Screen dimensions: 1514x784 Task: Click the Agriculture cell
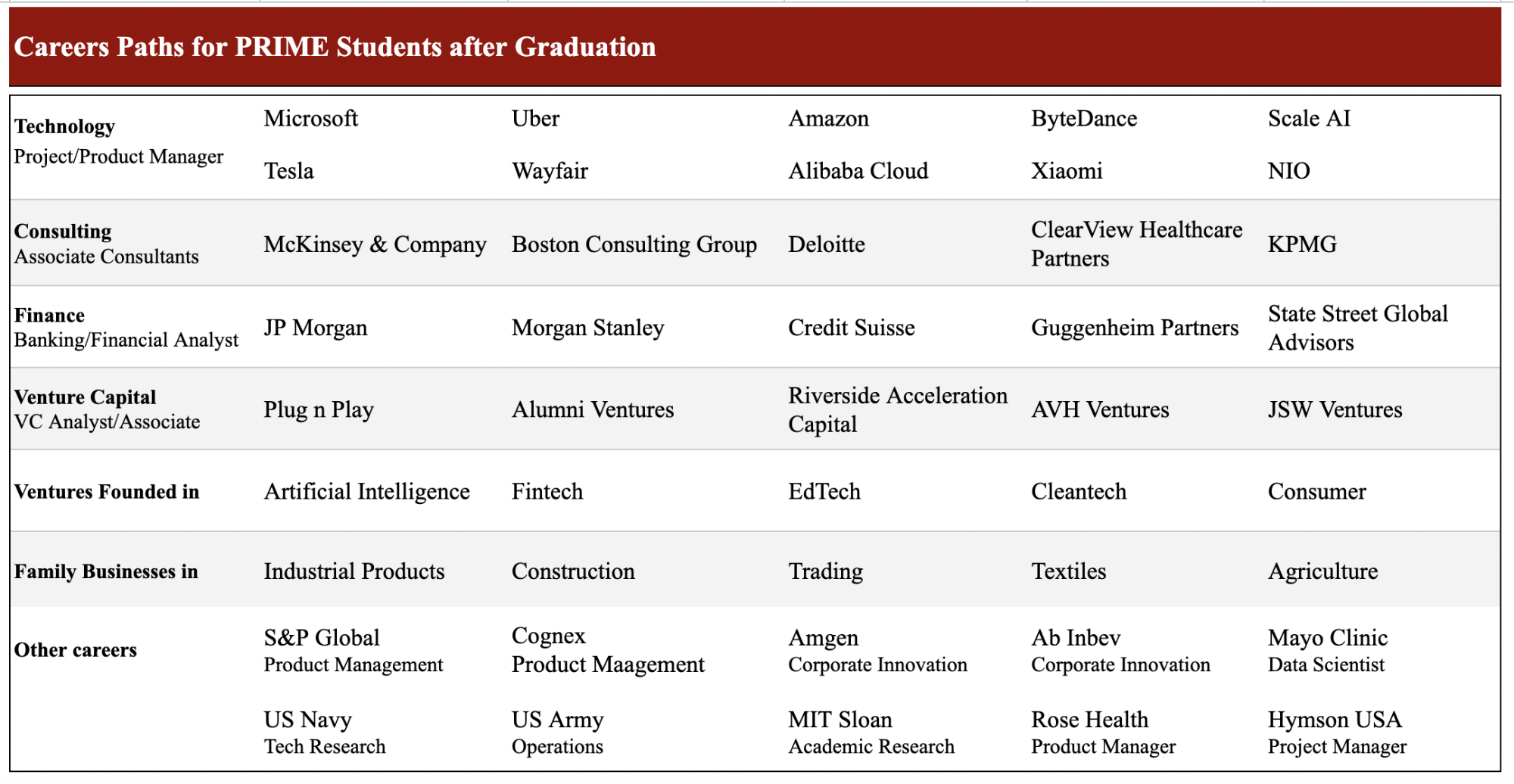1322,571
